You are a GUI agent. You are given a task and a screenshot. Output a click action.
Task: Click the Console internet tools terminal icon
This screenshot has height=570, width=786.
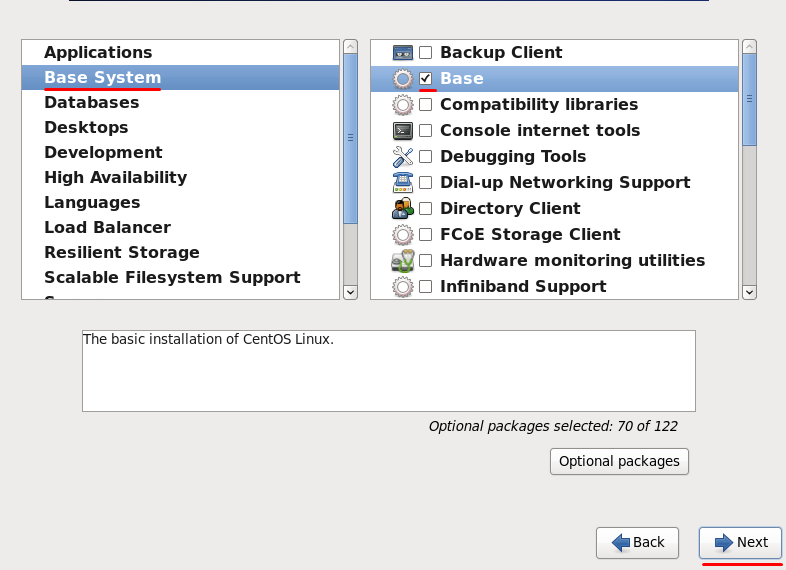[403, 130]
